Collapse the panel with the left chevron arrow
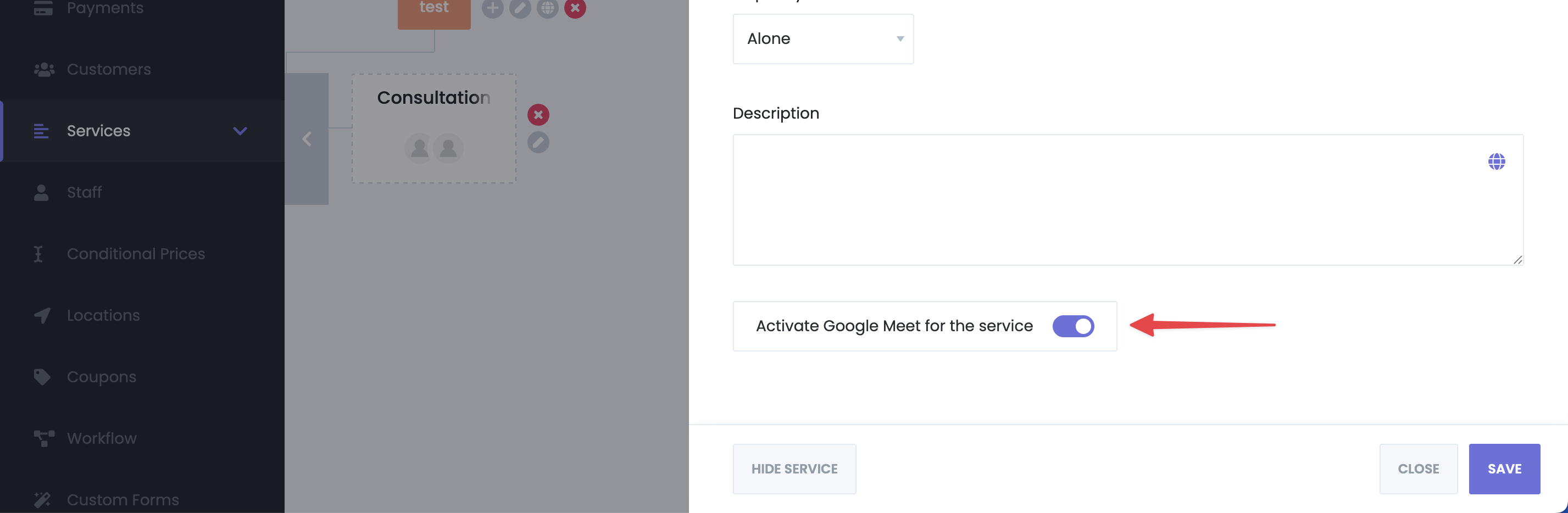Image resolution: width=1568 pixels, height=513 pixels. click(307, 139)
